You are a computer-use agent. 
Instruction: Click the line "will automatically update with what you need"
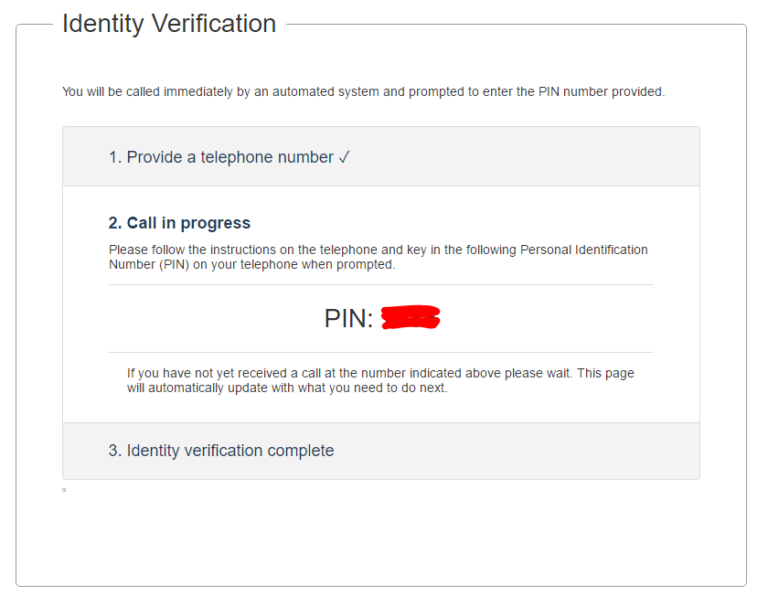click(x=287, y=388)
